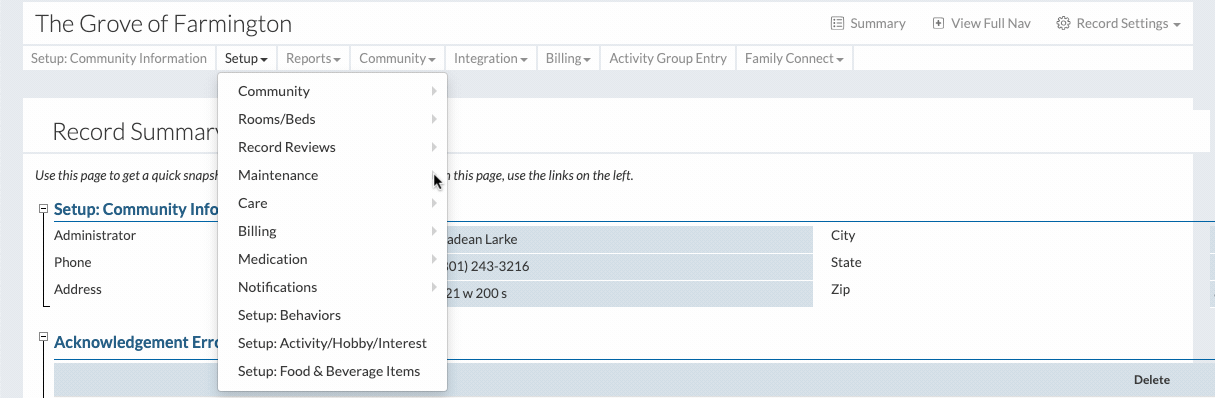Collapse the Setup: Community Information section
The height and width of the screenshot is (398, 1215).
coord(43,209)
